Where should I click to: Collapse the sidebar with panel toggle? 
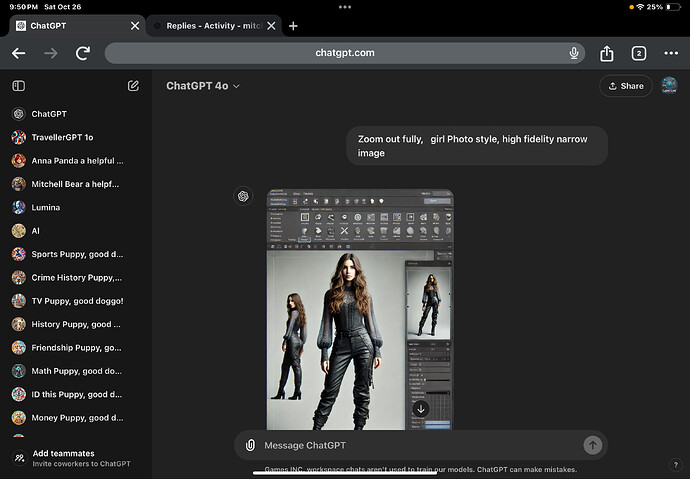(18, 86)
